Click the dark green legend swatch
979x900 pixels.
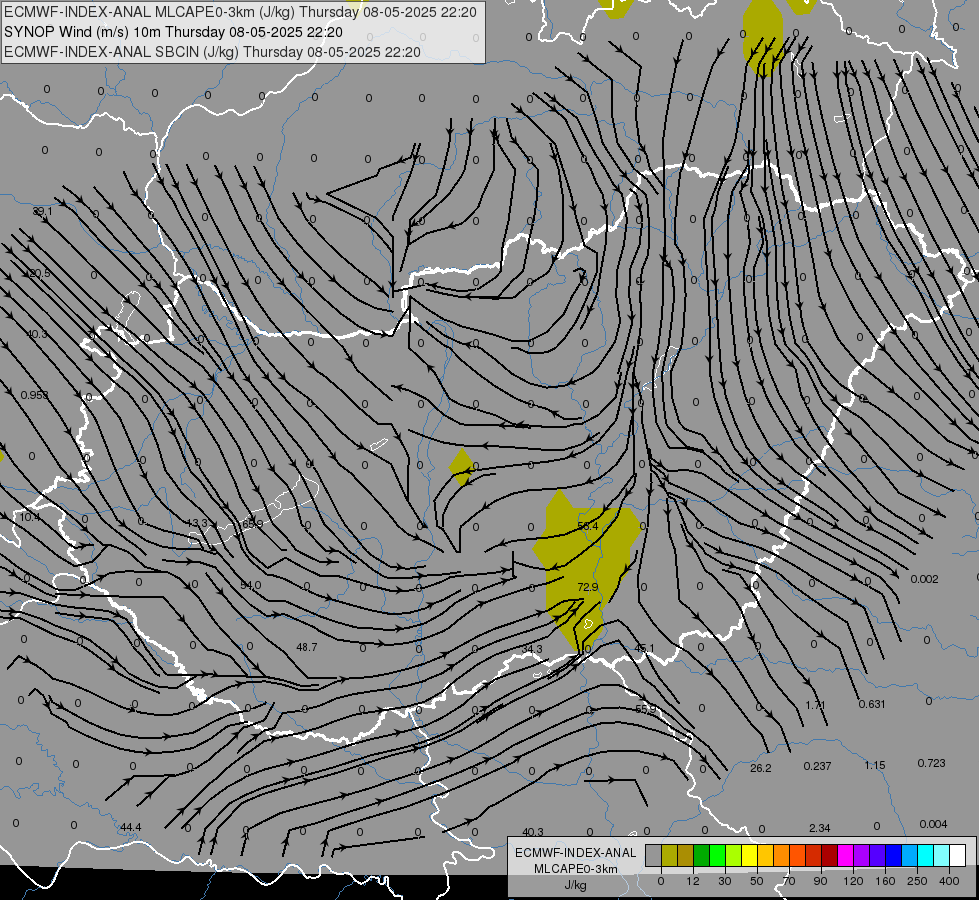coord(702,855)
